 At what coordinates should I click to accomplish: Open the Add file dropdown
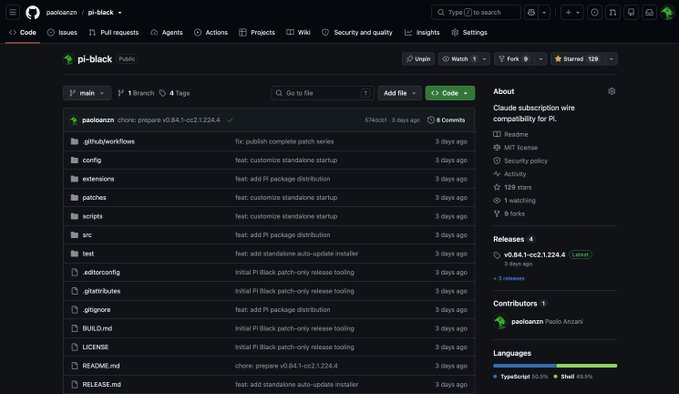point(400,93)
